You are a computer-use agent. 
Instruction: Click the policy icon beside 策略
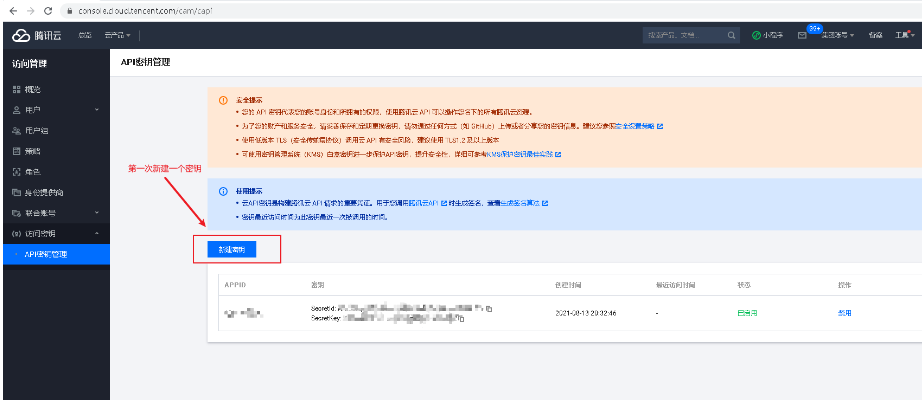(16, 151)
